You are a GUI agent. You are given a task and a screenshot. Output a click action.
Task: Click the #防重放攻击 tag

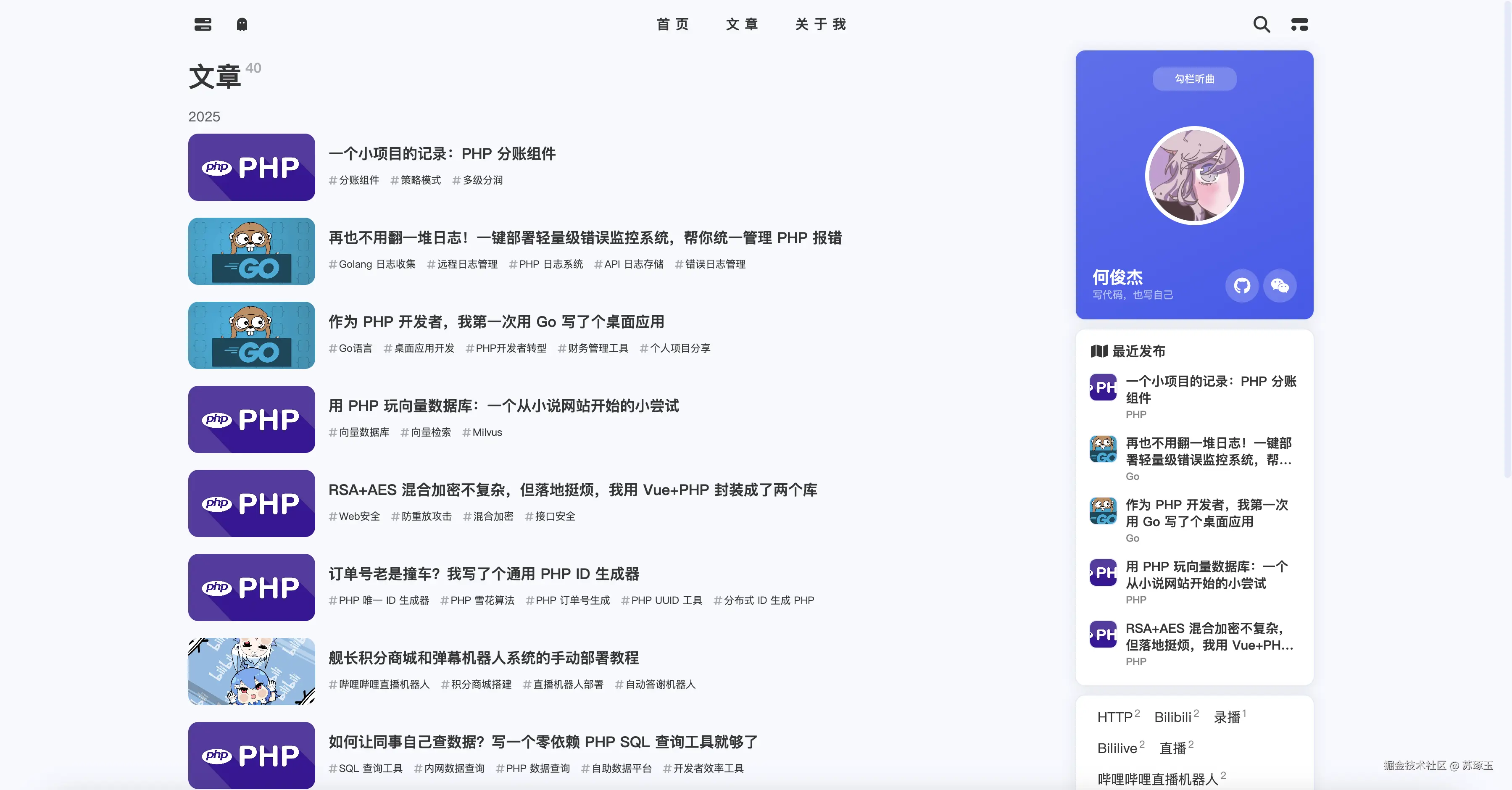422,516
